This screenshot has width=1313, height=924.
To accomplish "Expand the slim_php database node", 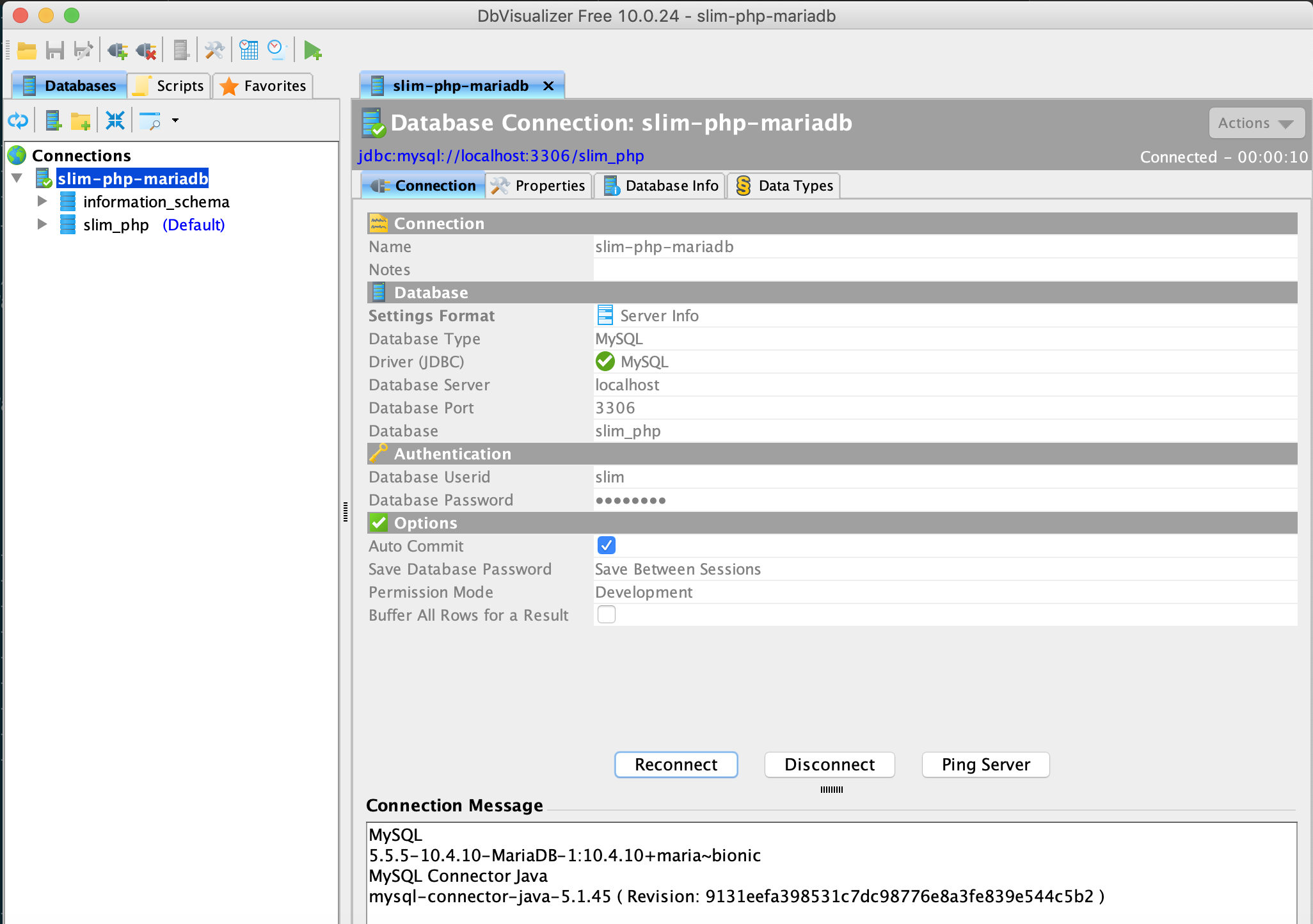I will point(42,225).
